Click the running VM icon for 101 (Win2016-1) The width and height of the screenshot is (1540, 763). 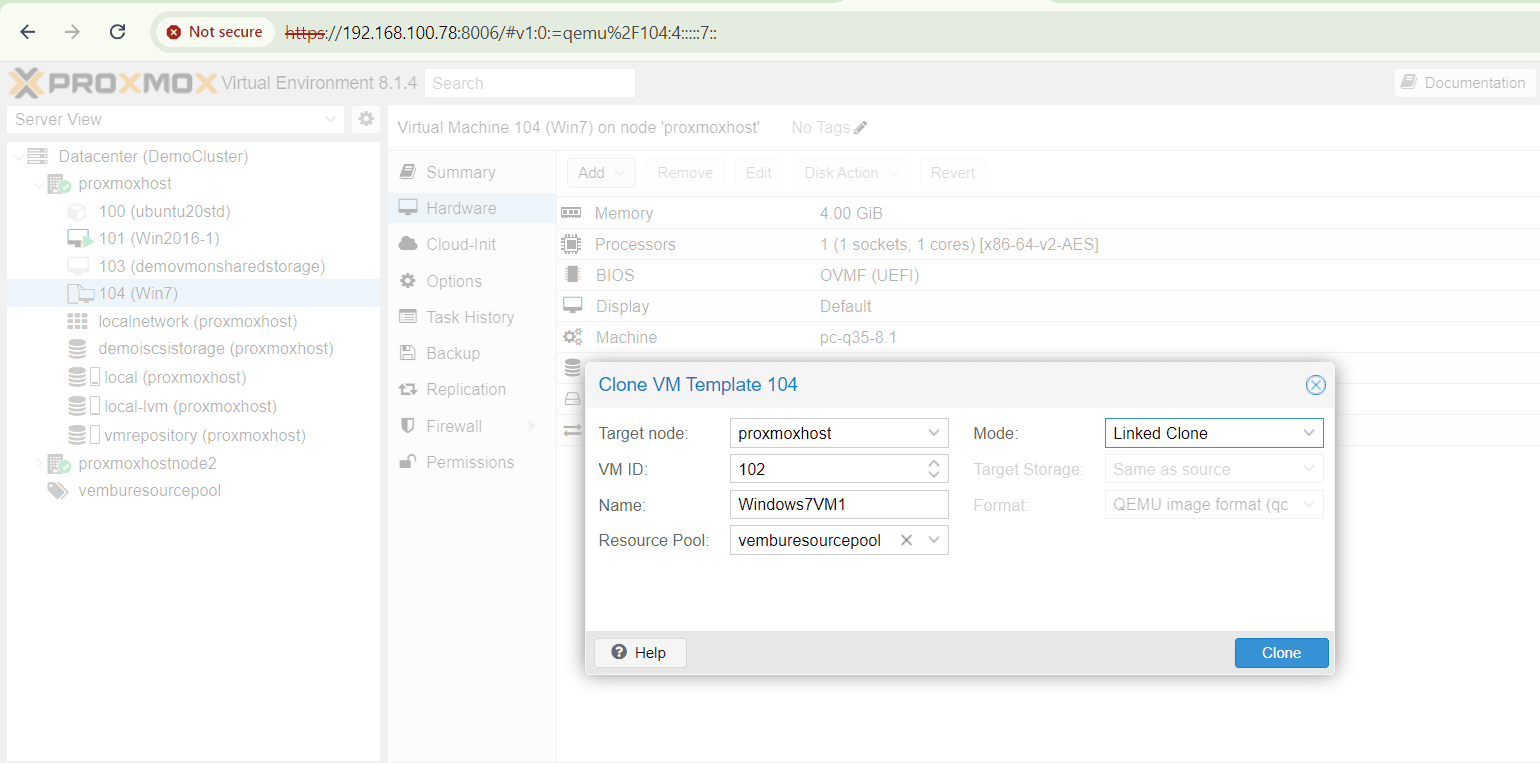(x=79, y=239)
